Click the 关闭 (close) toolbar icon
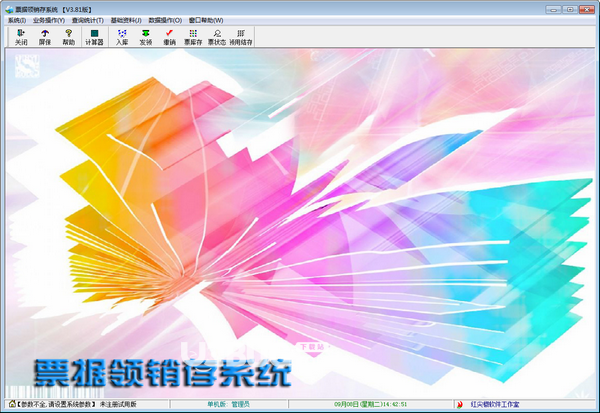600x413 pixels. pyautogui.click(x=21, y=37)
